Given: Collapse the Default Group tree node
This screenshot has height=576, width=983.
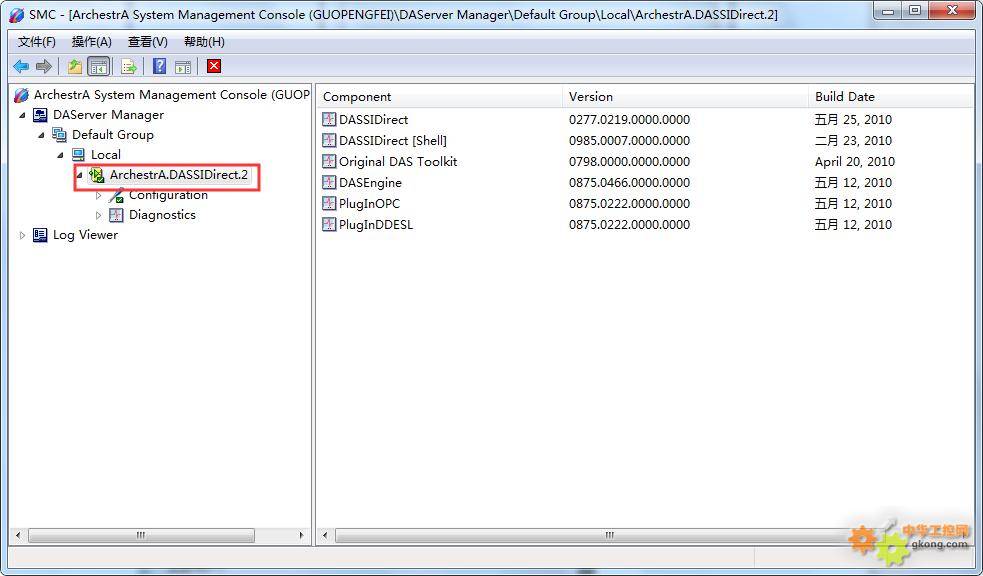Looking at the screenshot, I should 42,135.
